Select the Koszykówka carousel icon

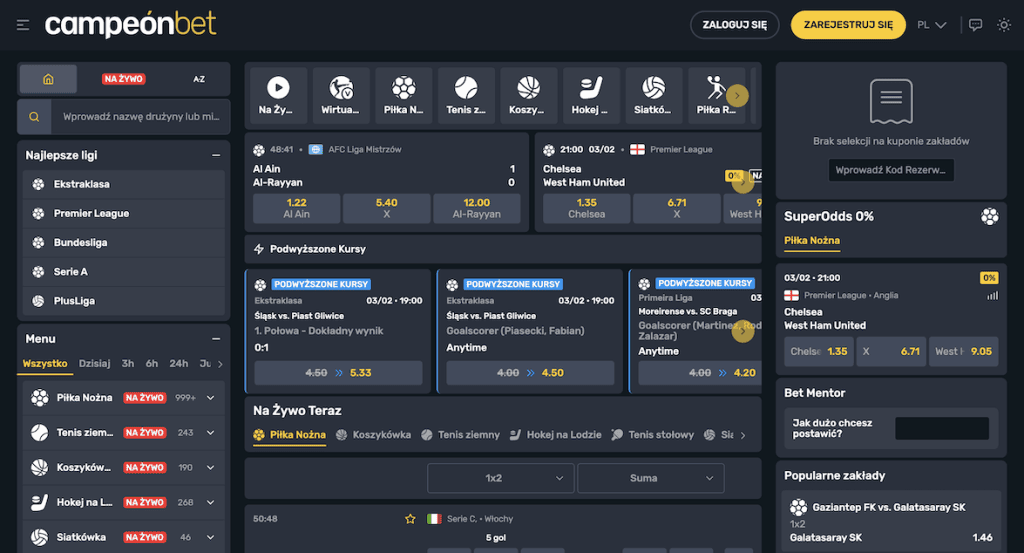pos(528,87)
